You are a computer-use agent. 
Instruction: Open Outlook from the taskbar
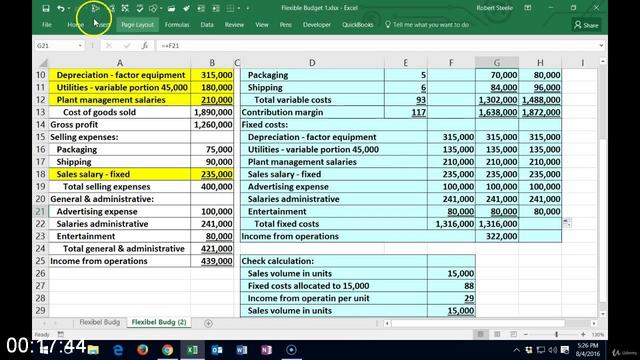[217, 350]
